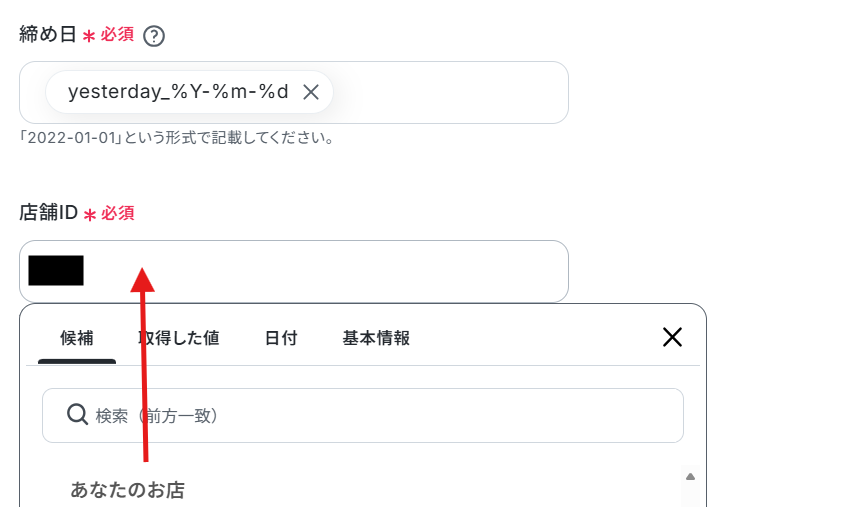Remove the yesterday_%Y-%m-%d chip with its X
Viewport: 858px width, 507px height.
(311, 92)
